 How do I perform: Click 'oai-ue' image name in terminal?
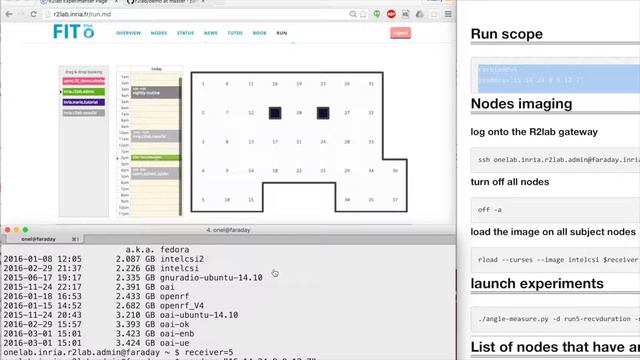(175, 343)
